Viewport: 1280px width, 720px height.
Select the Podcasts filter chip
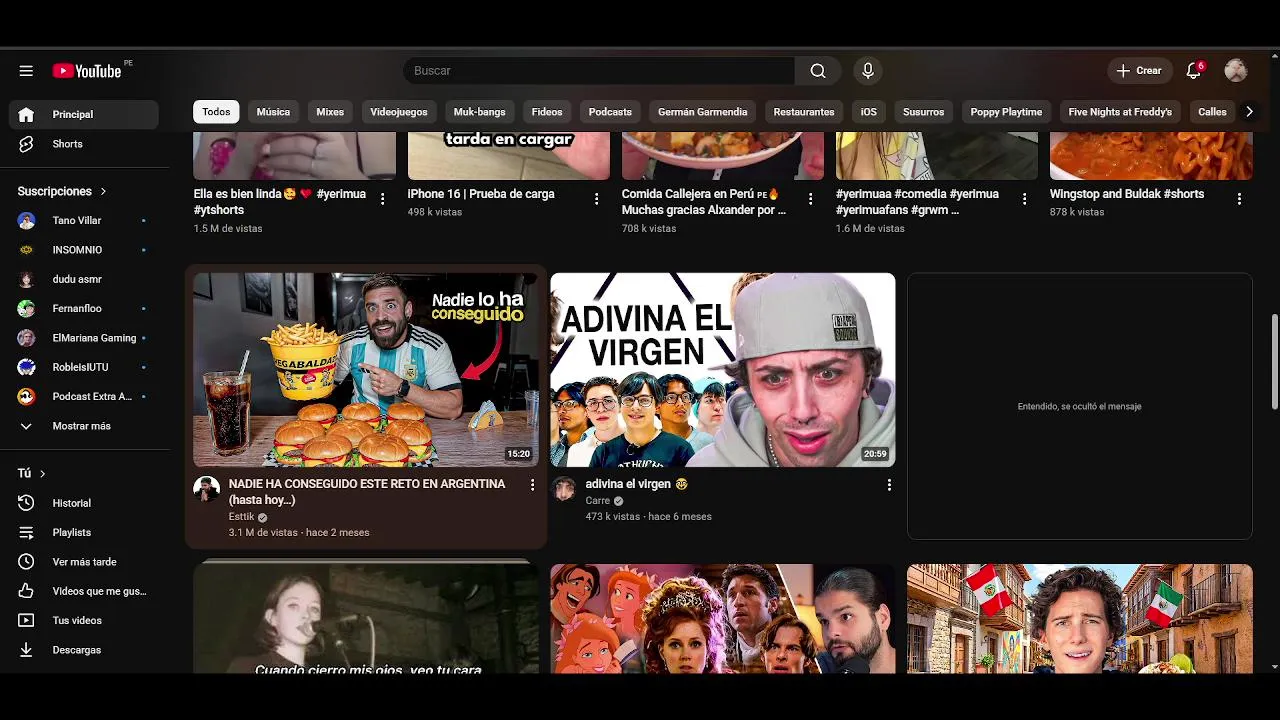tap(610, 112)
